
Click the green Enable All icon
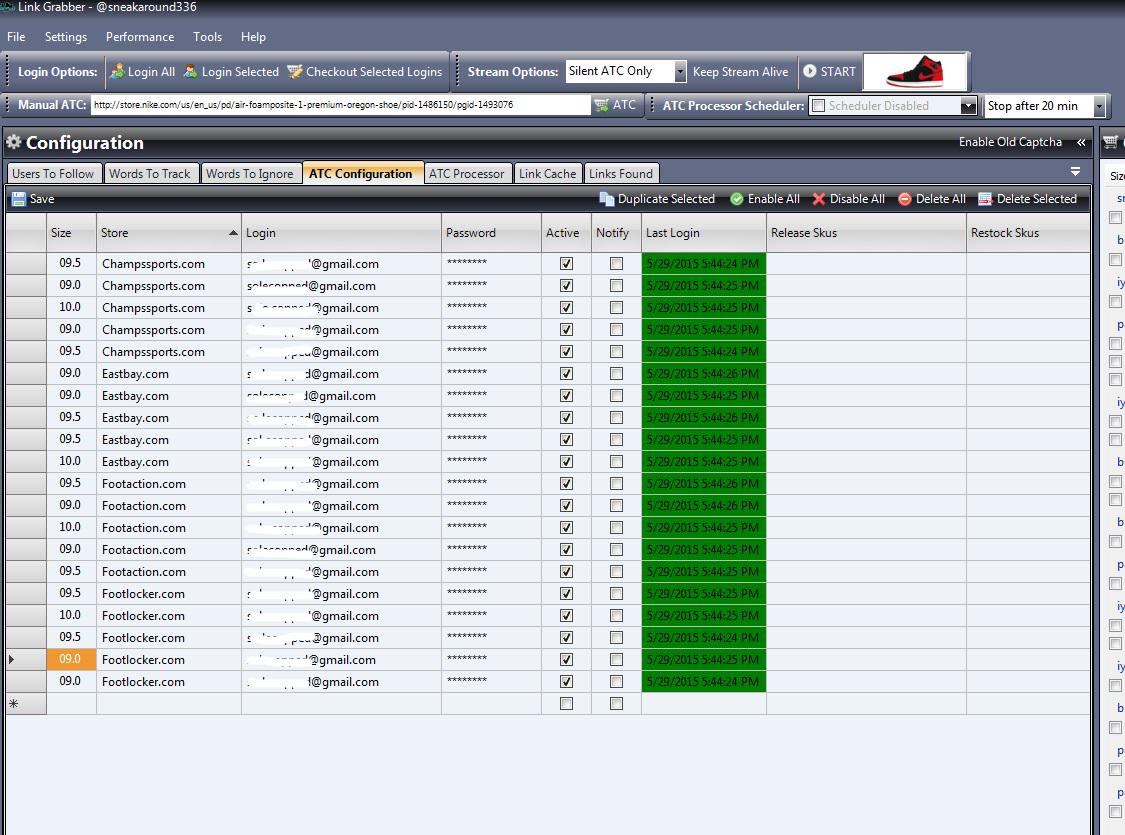click(736, 199)
